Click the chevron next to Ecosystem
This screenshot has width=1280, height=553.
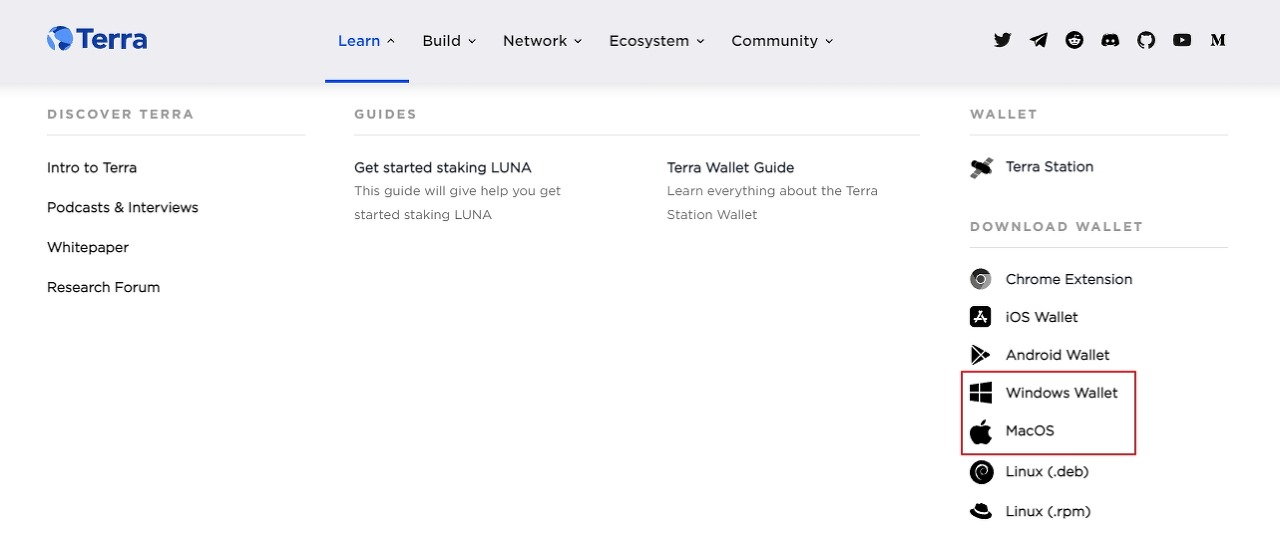tap(700, 41)
